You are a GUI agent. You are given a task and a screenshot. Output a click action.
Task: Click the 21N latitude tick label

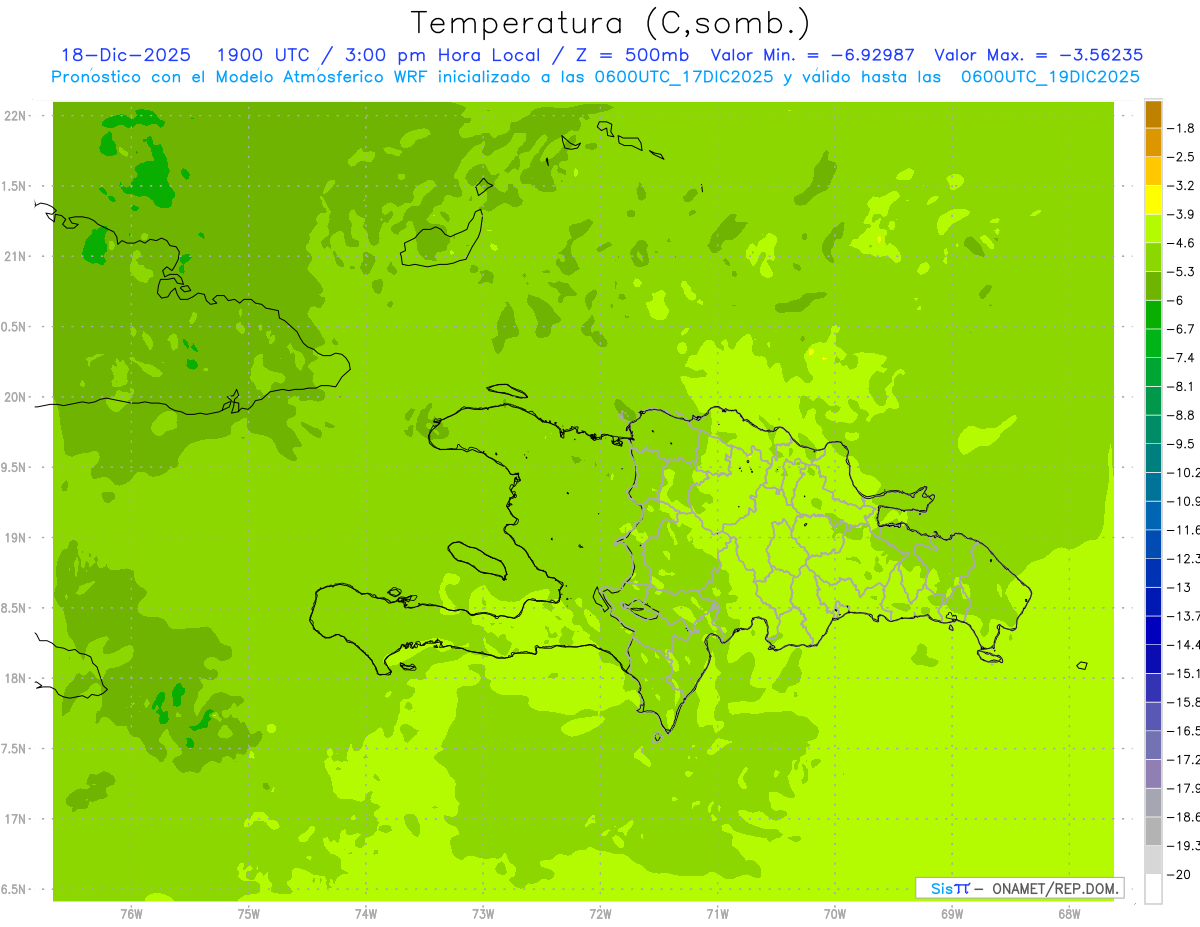(x=15, y=256)
